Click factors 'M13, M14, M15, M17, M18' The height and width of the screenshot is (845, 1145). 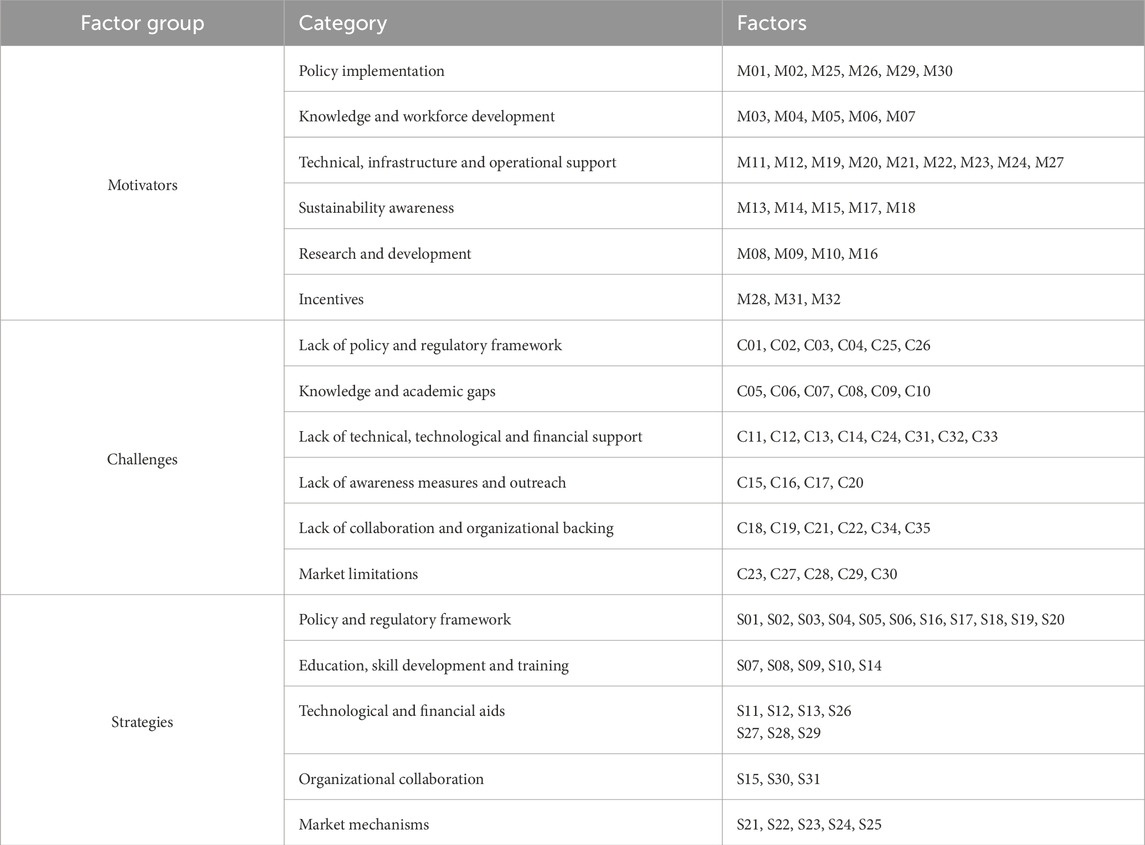point(826,208)
